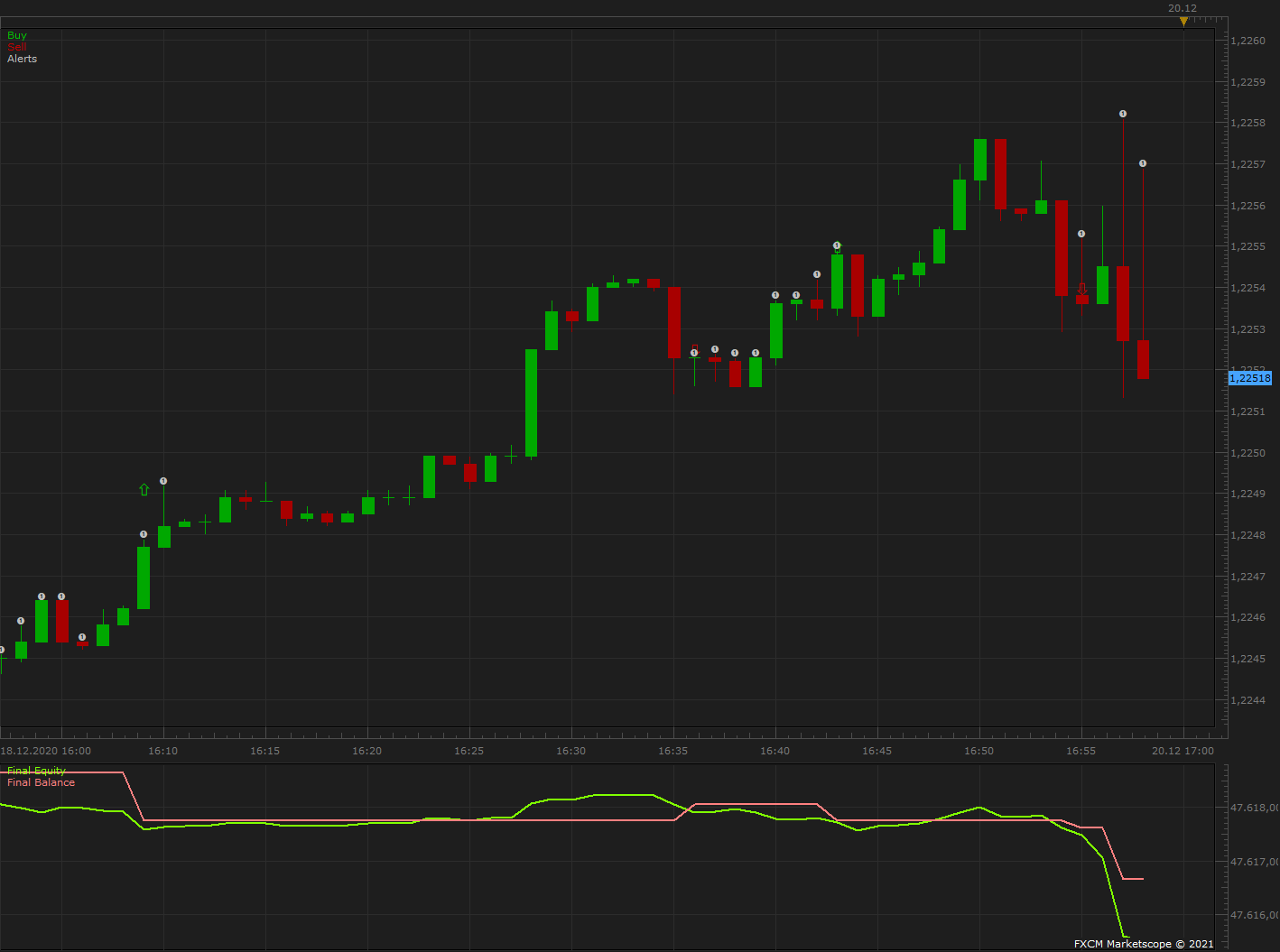1280x952 pixels.
Task: Click the 16:45 time axis label
Action: point(877,751)
